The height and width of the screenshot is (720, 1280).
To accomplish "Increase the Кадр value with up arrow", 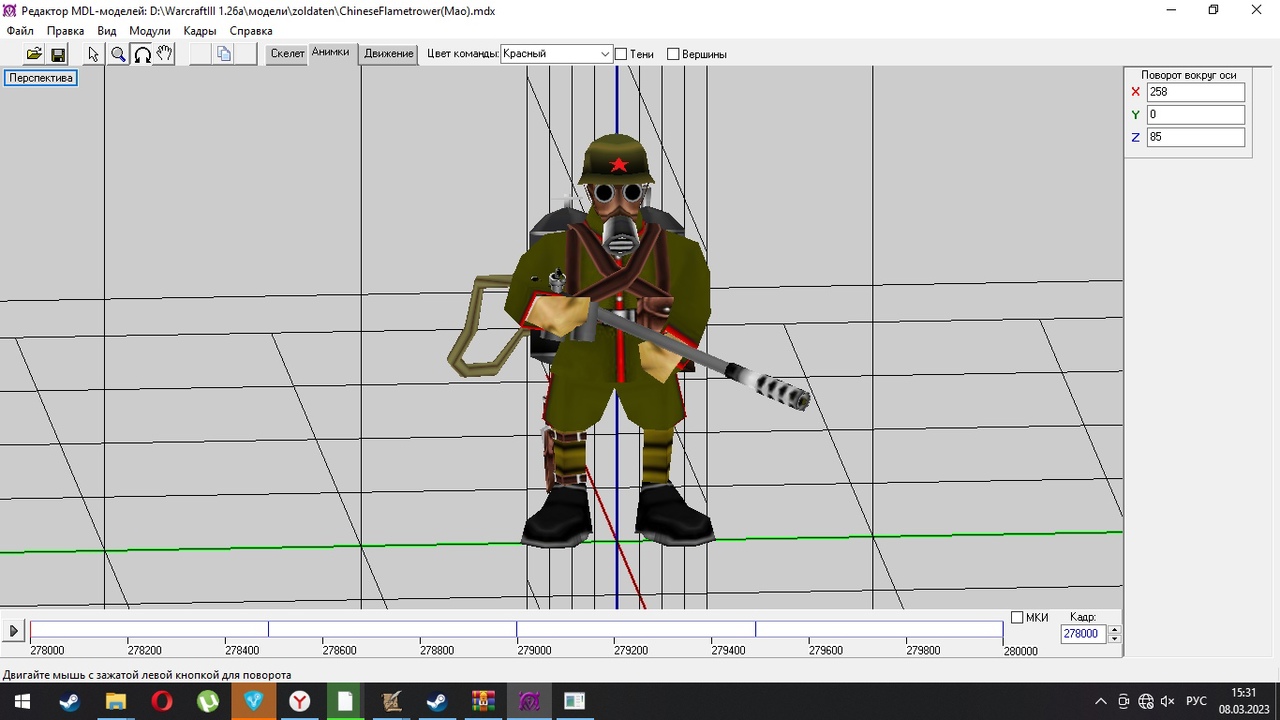I will coord(1115,629).
